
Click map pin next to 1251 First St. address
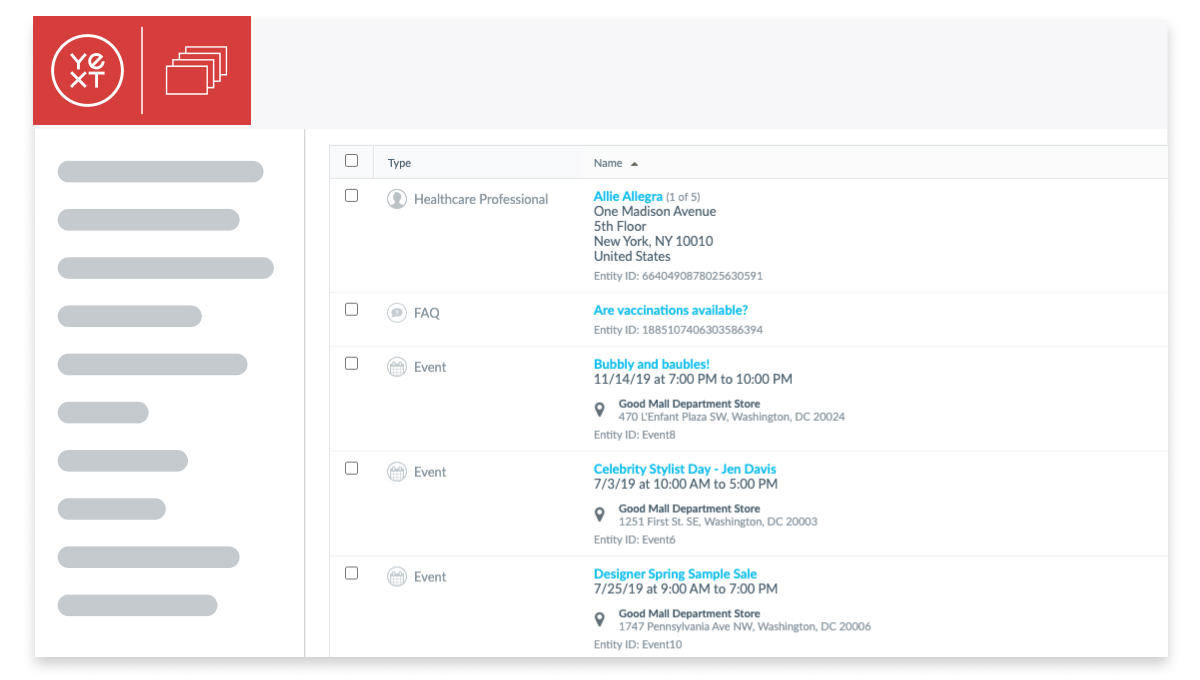click(600, 515)
